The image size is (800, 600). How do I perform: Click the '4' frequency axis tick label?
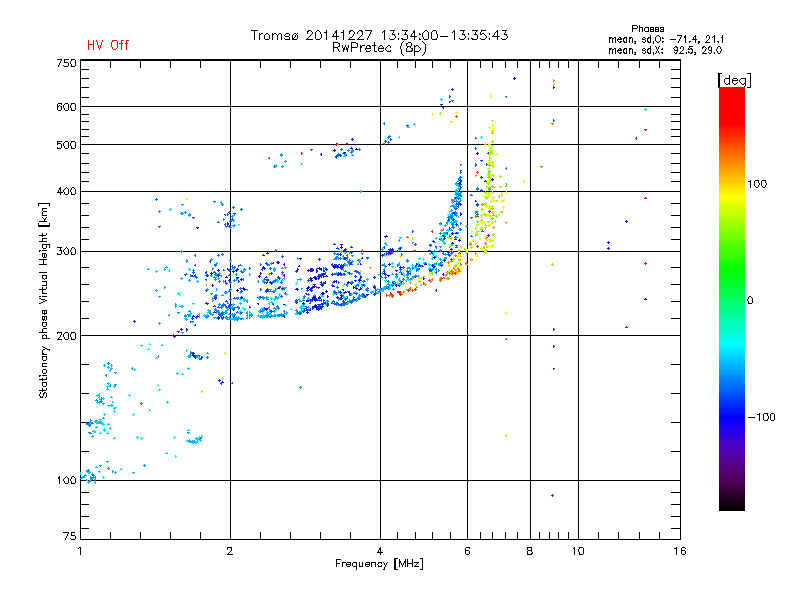point(380,551)
